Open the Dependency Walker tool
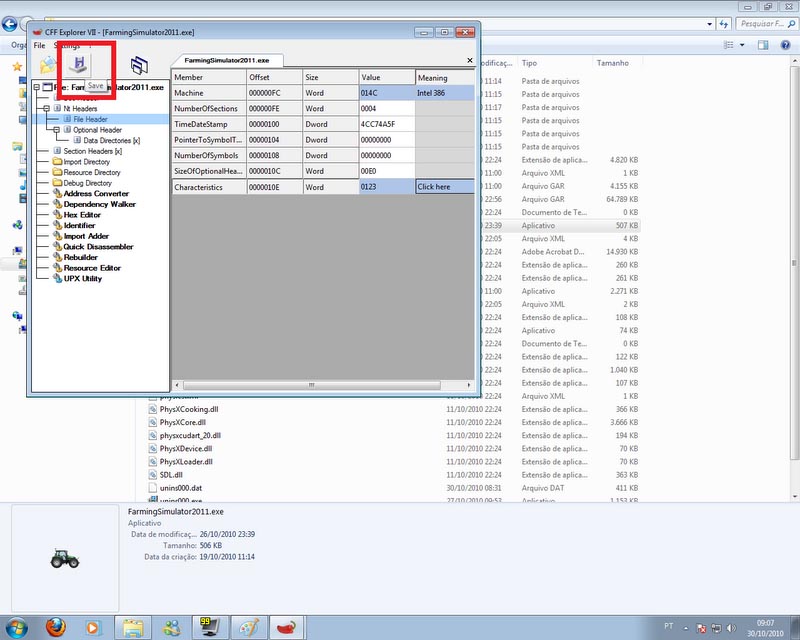 coord(99,204)
